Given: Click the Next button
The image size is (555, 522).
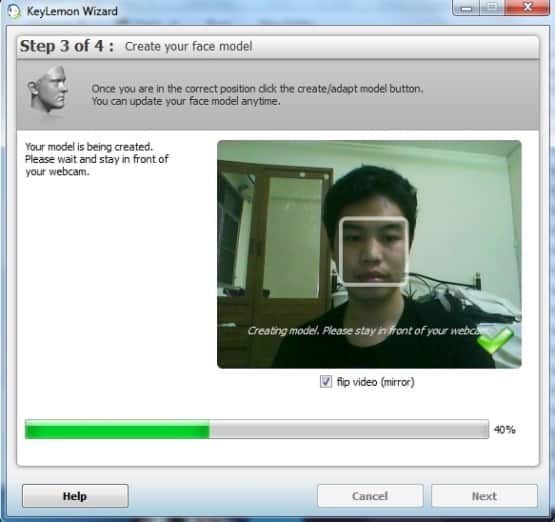Looking at the screenshot, I should [484, 496].
